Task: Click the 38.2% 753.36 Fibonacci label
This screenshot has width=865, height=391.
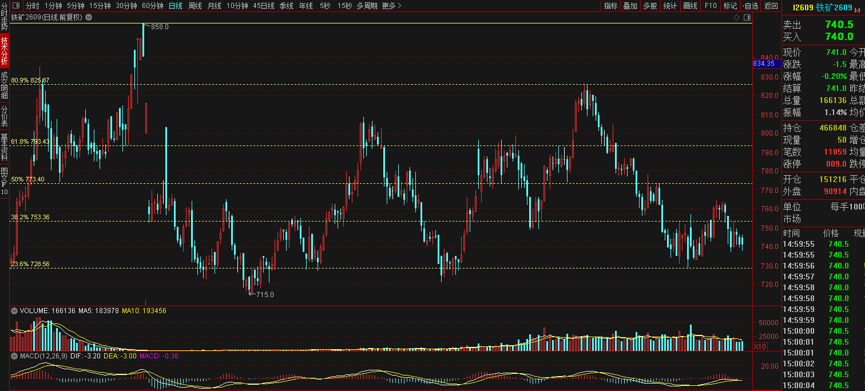Action: 30,217
